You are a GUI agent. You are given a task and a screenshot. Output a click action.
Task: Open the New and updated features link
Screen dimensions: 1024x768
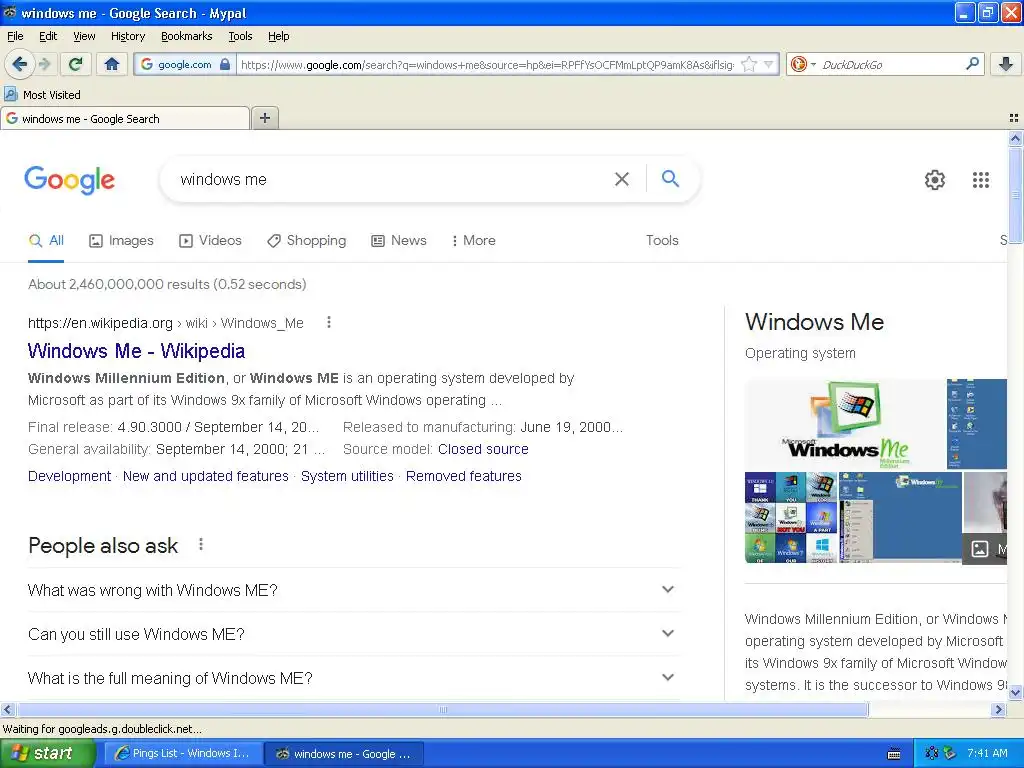(205, 476)
